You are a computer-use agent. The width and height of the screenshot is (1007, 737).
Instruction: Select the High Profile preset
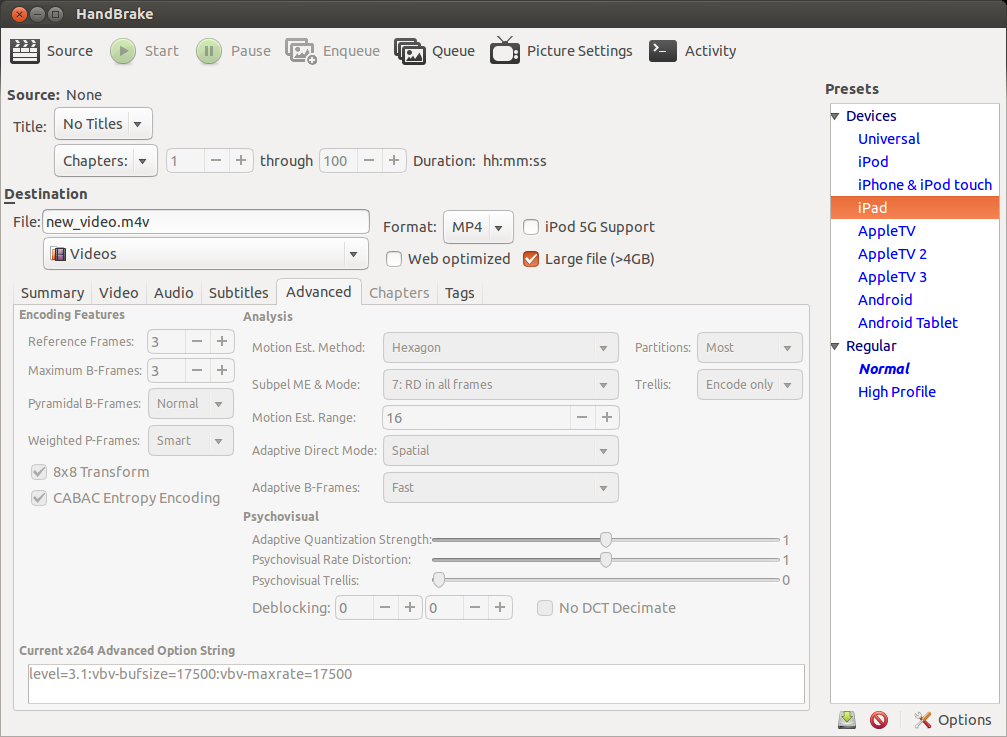(897, 392)
